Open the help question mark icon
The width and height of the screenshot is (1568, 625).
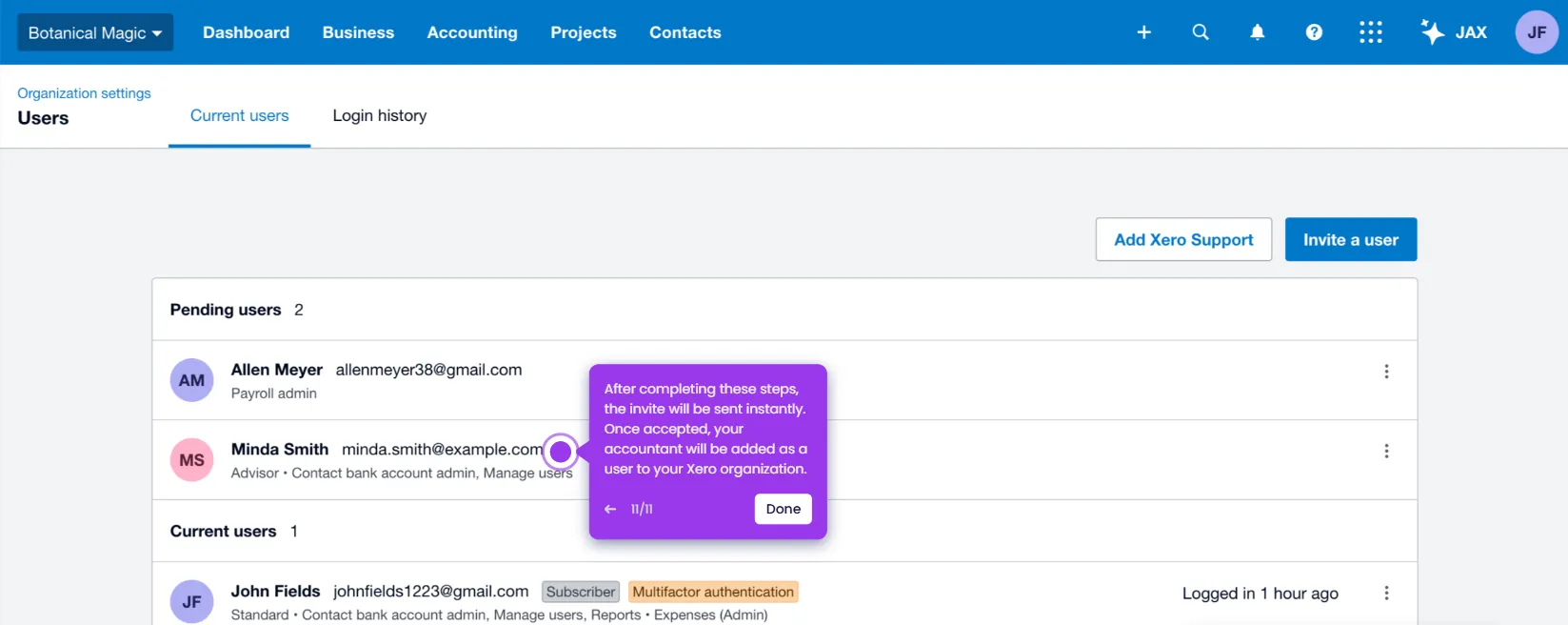pos(1314,32)
